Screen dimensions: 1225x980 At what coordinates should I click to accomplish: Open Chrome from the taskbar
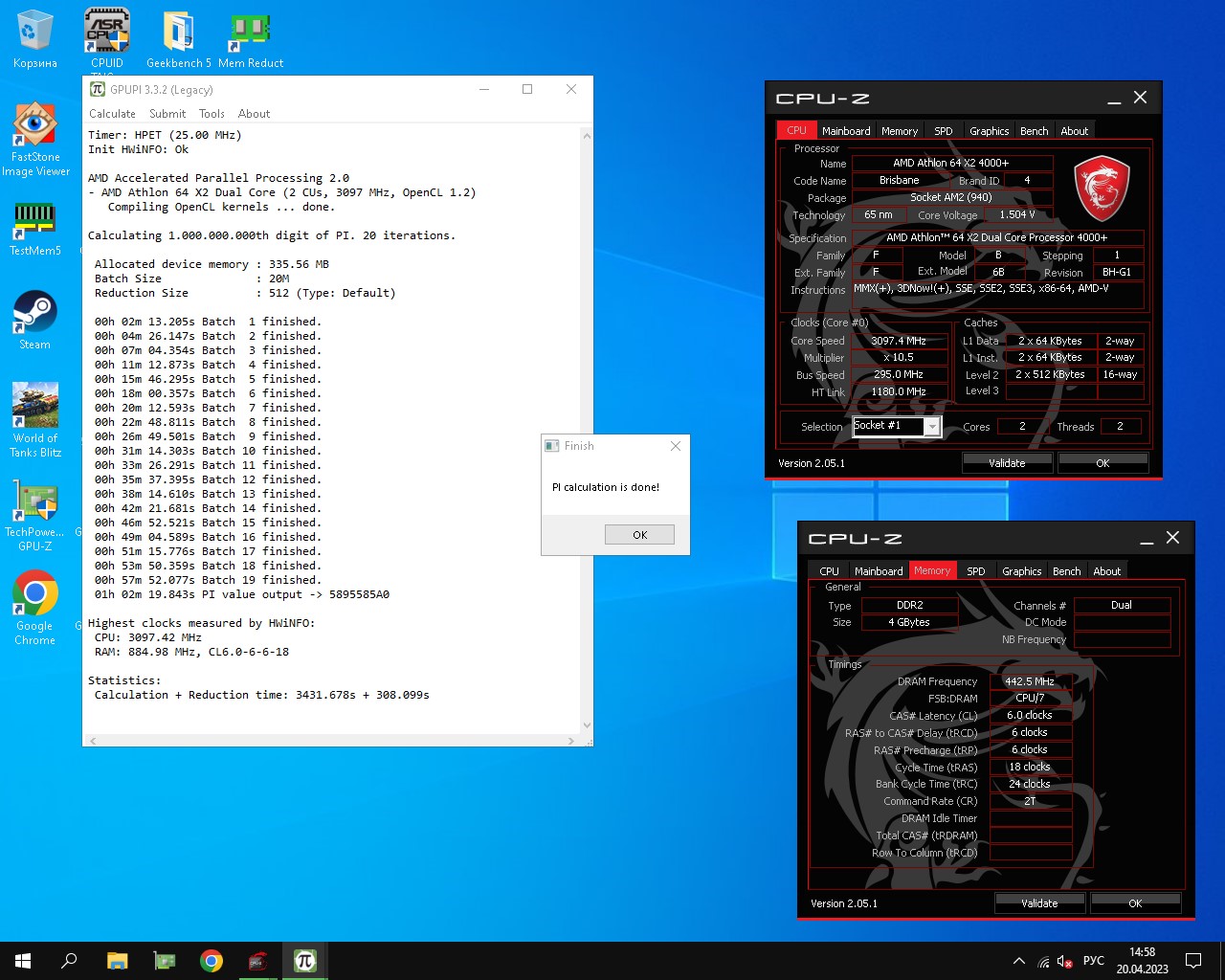(x=212, y=961)
